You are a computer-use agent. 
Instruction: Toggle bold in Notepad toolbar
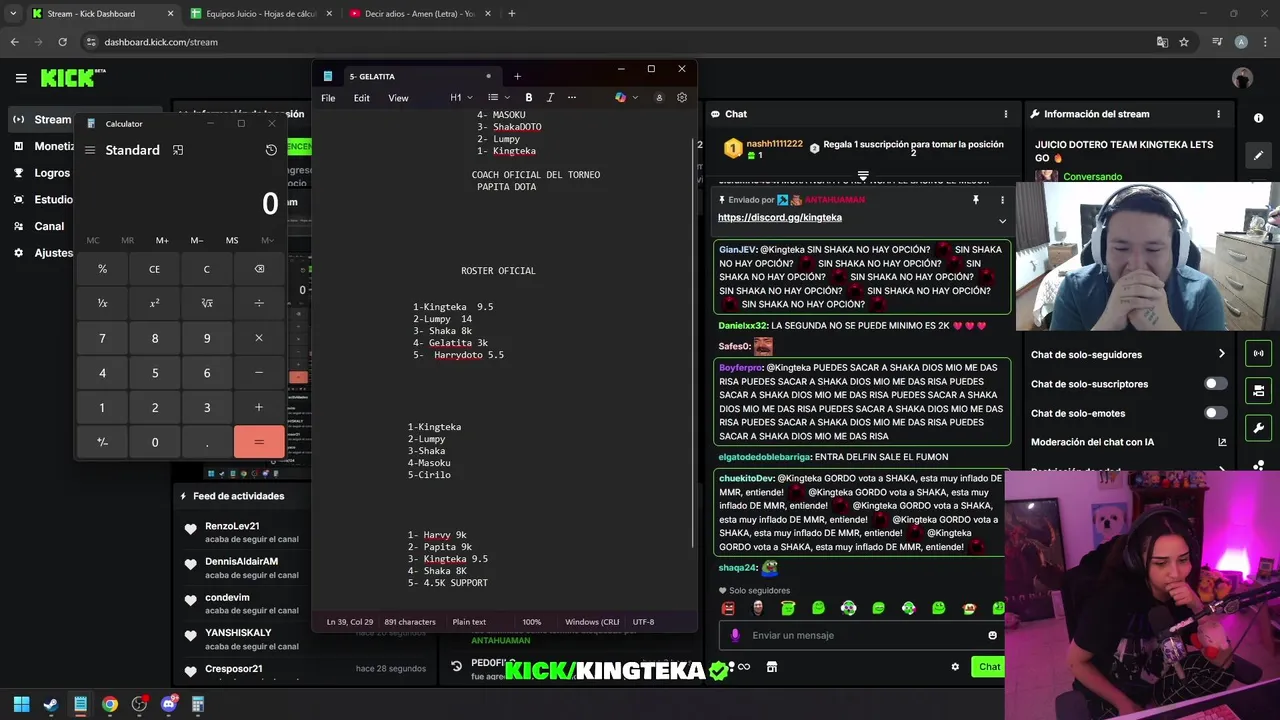(x=529, y=98)
